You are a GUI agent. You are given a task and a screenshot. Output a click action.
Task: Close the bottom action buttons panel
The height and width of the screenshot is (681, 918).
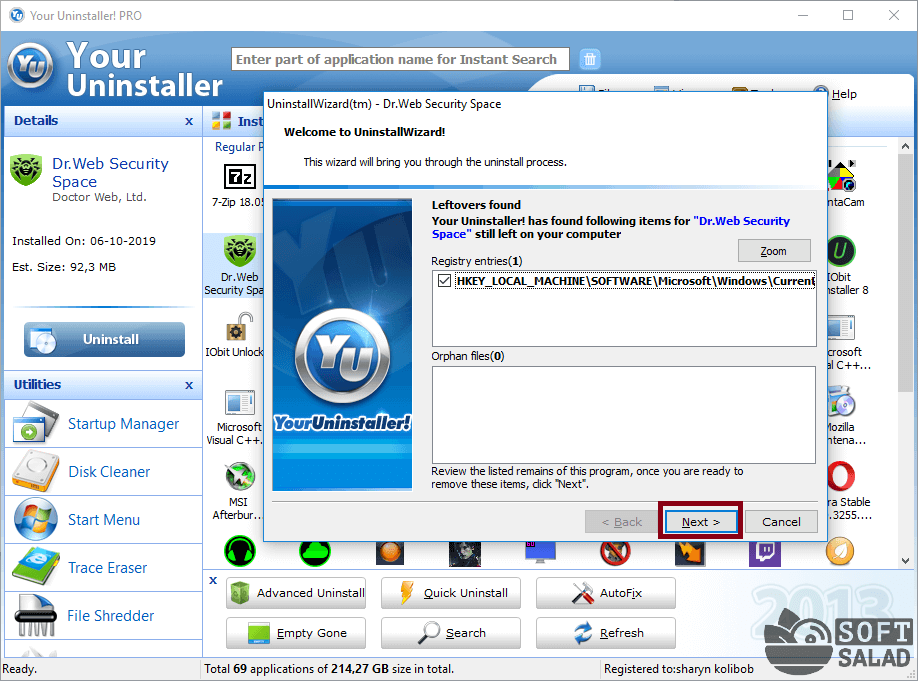coord(213,580)
